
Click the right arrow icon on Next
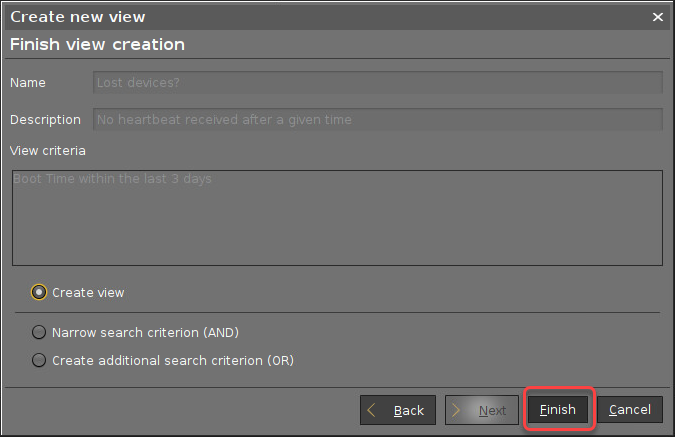pos(457,410)
